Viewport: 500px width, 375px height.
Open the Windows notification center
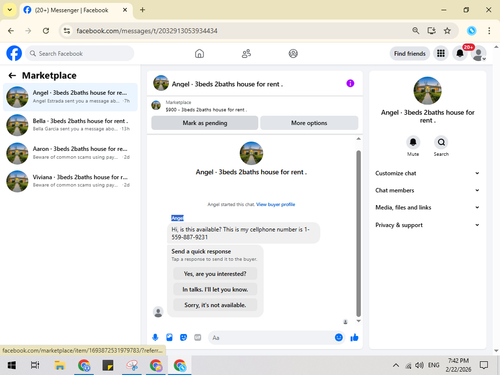(484, 365)
